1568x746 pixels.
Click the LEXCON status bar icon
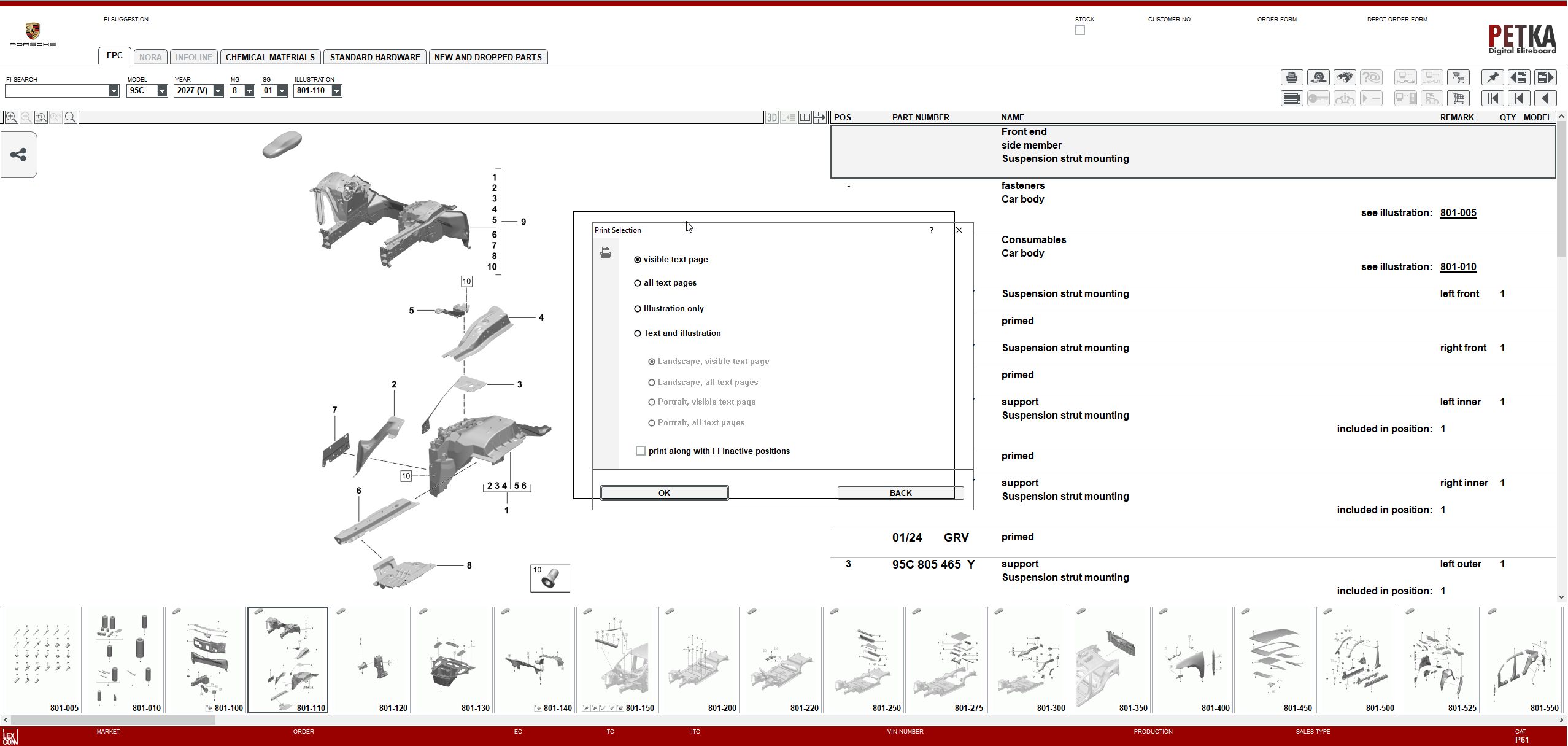(x=10, y=737)
